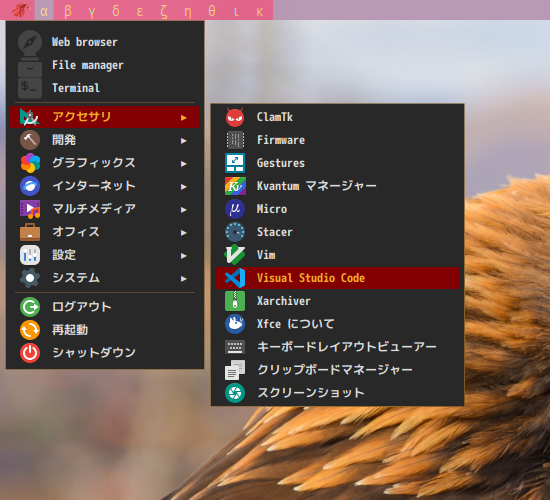The width and height of the screenshot is (550, 500).
Task: Launch スクリーンショット from the submenu
Action: [337, 393]
